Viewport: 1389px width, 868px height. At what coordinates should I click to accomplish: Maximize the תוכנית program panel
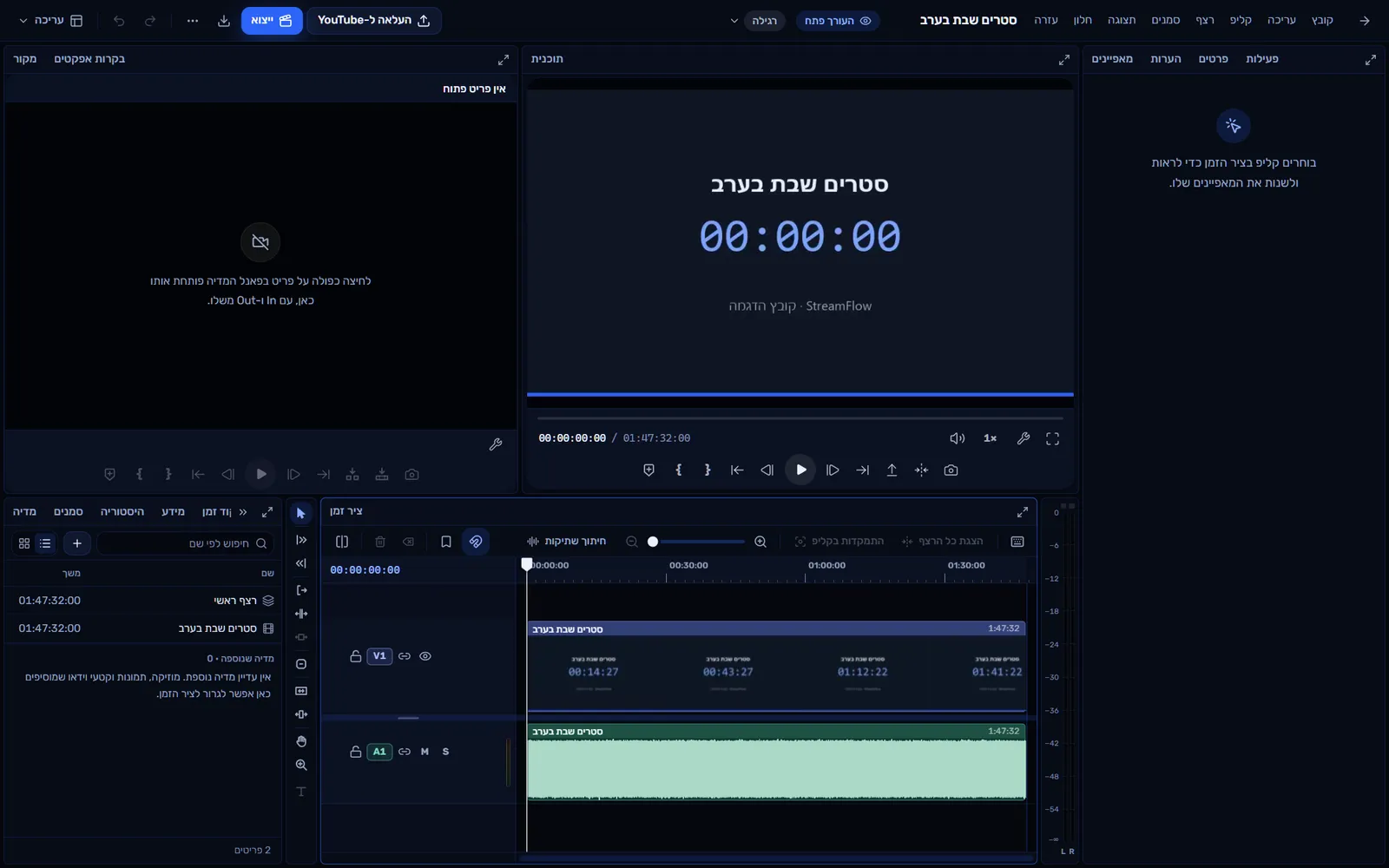coord(1063,60)
